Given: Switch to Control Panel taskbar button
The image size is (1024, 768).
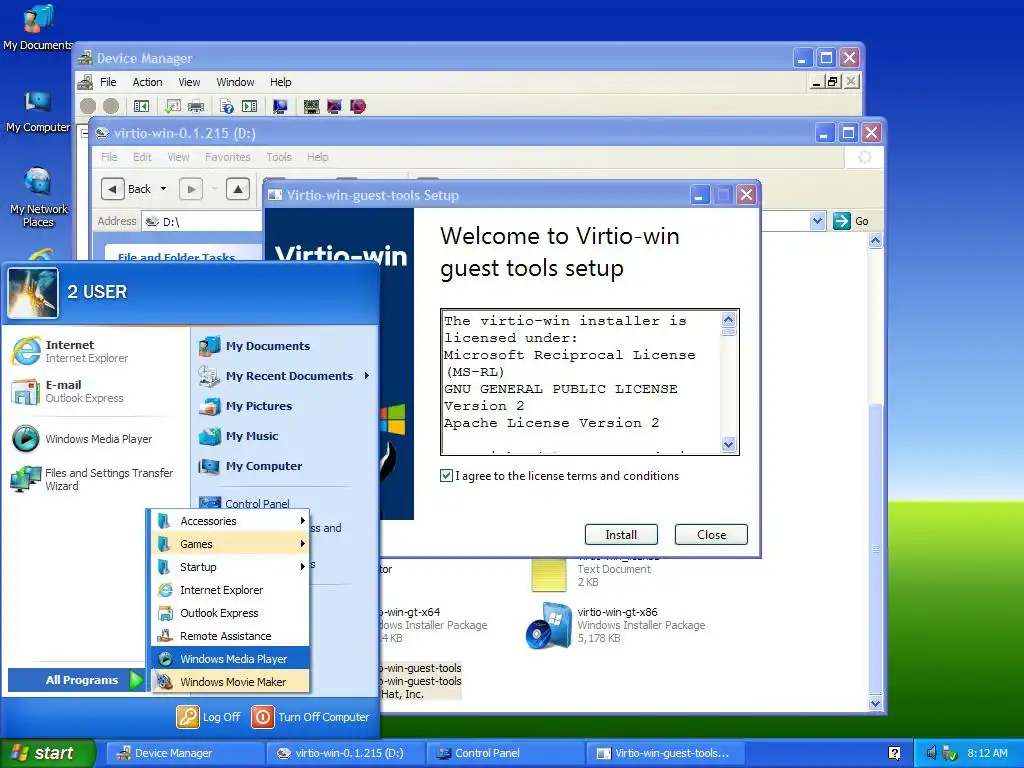Looking at the screenshot, I should 505,753.
